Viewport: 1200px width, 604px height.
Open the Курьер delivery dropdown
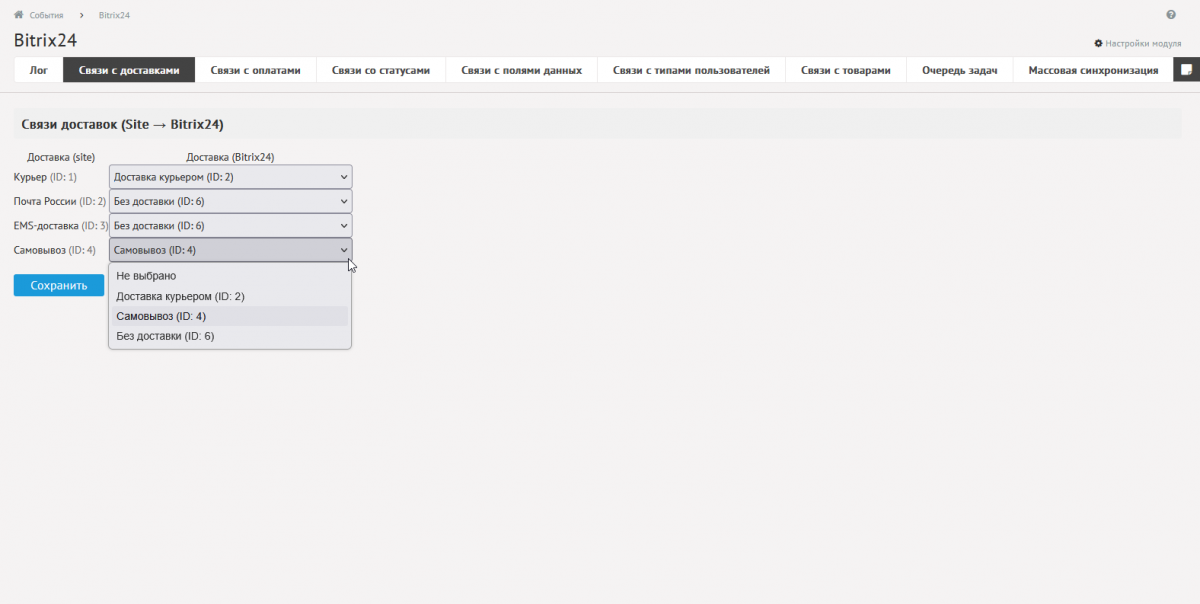231,177
